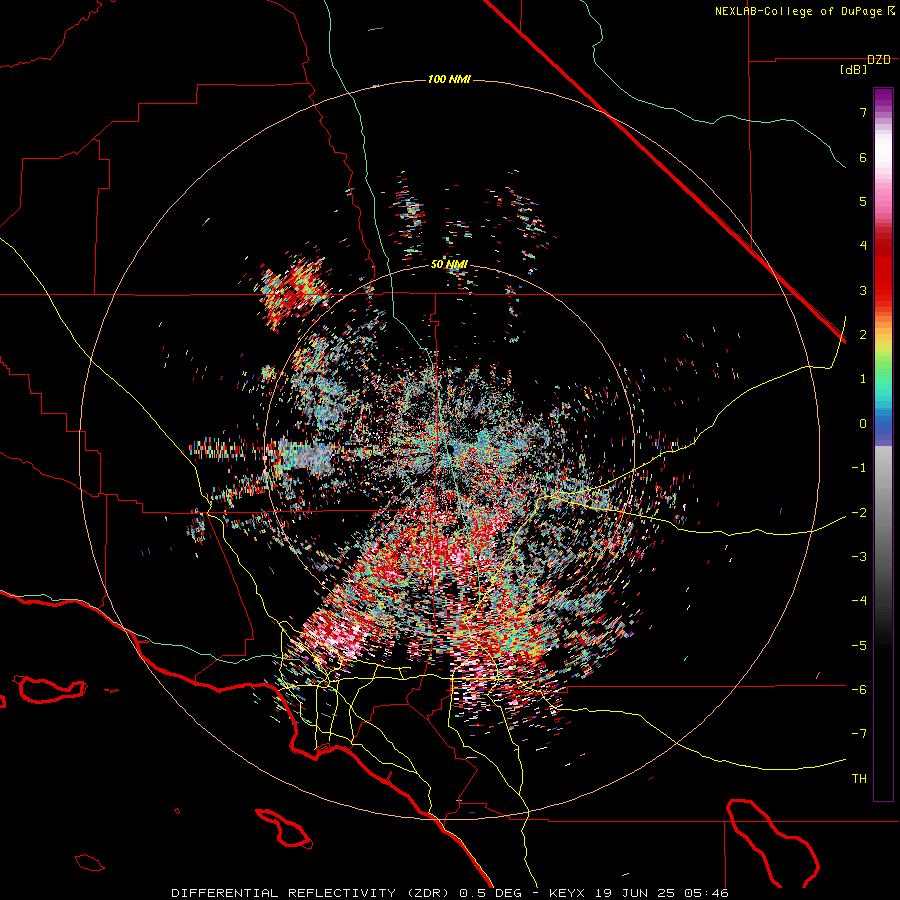Click the -2 value on the color scale
Screen dimensions: 900x900
point(859,513)
